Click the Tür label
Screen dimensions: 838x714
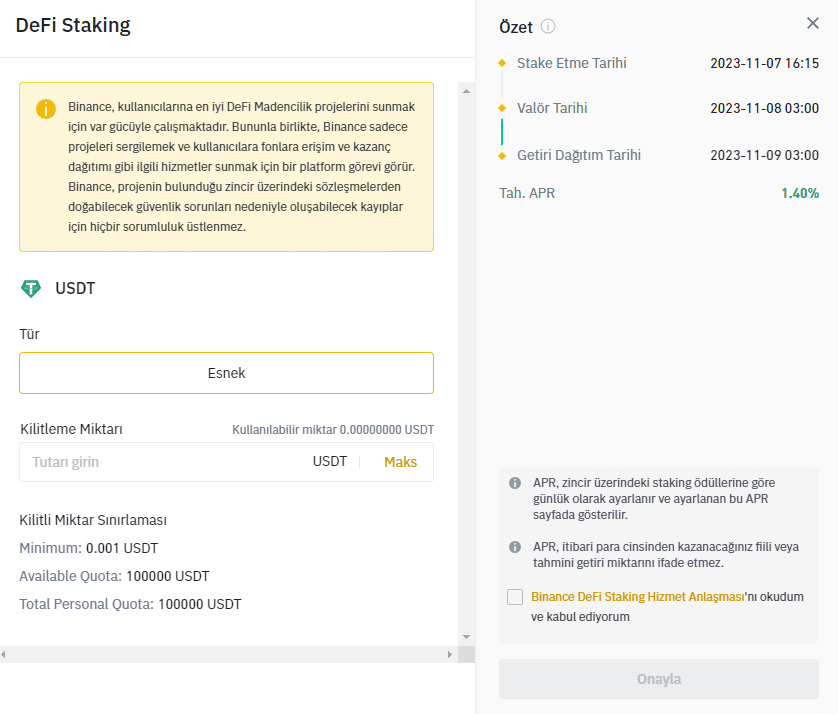(29, 334)
